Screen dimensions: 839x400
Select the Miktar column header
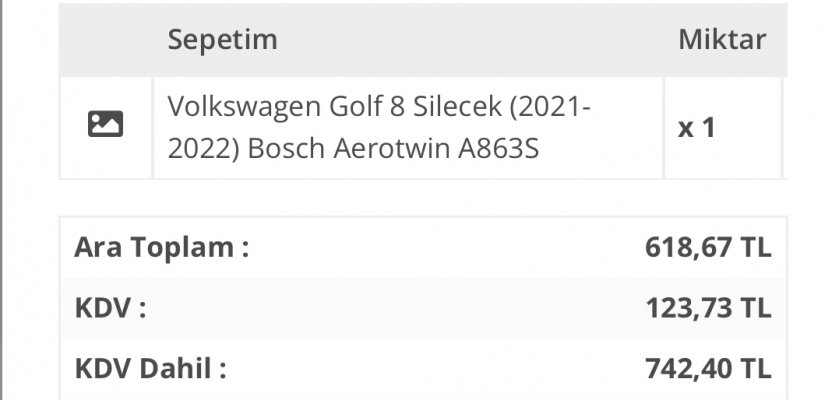(x=722, y=40)
